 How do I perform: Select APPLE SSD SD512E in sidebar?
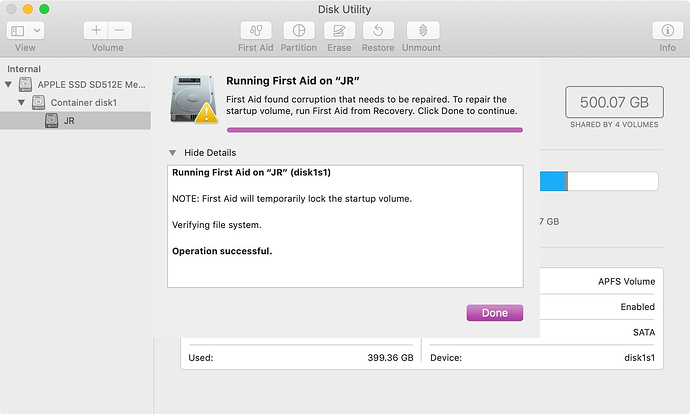pos(91,84)
